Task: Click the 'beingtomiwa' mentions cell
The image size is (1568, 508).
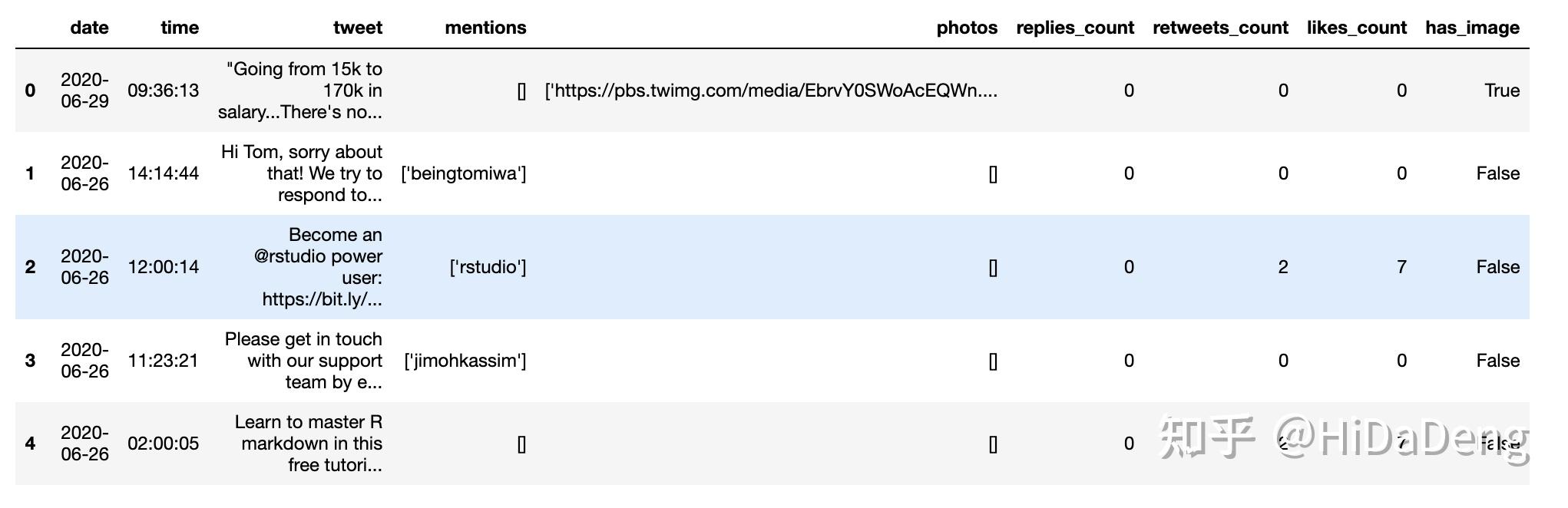Action: coord(464,173)
